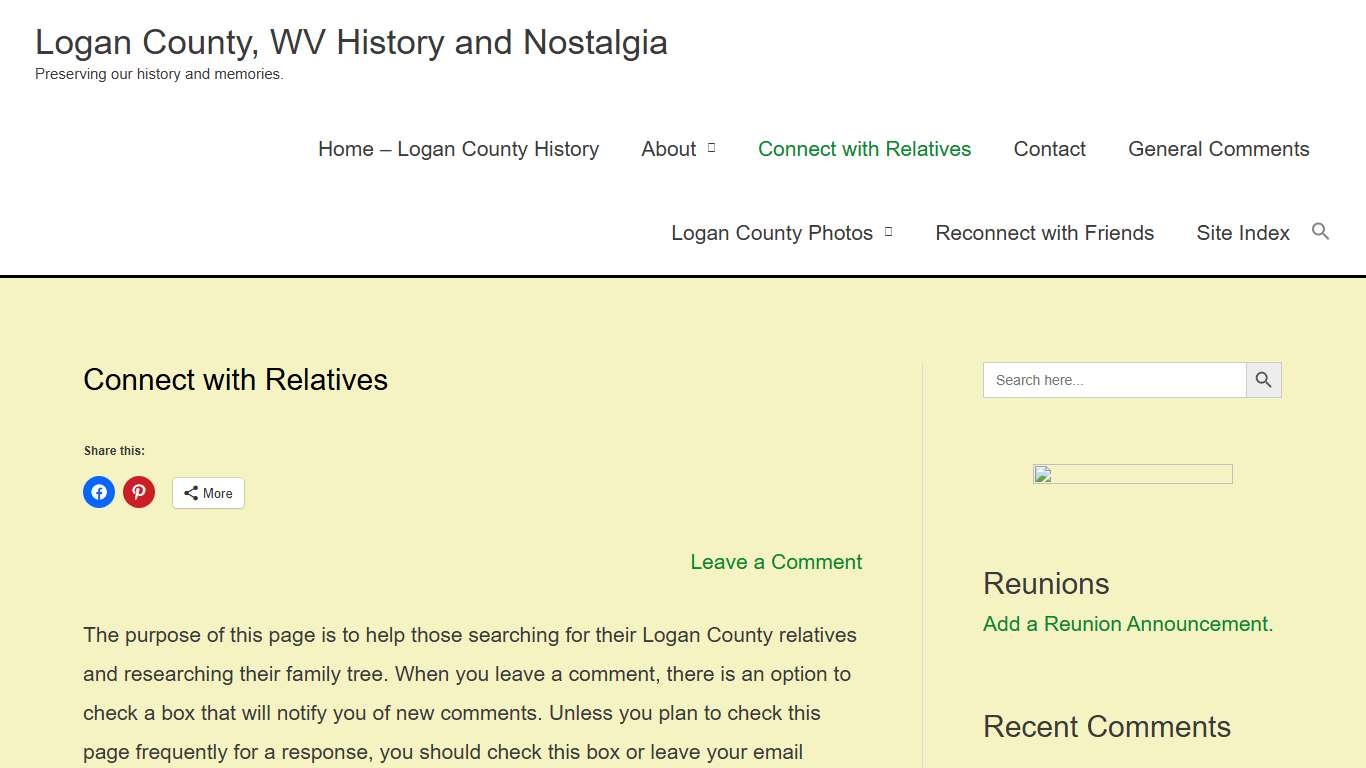Click the search magnifier icon in navigation
The image size is (1366, 768).
1320,232
